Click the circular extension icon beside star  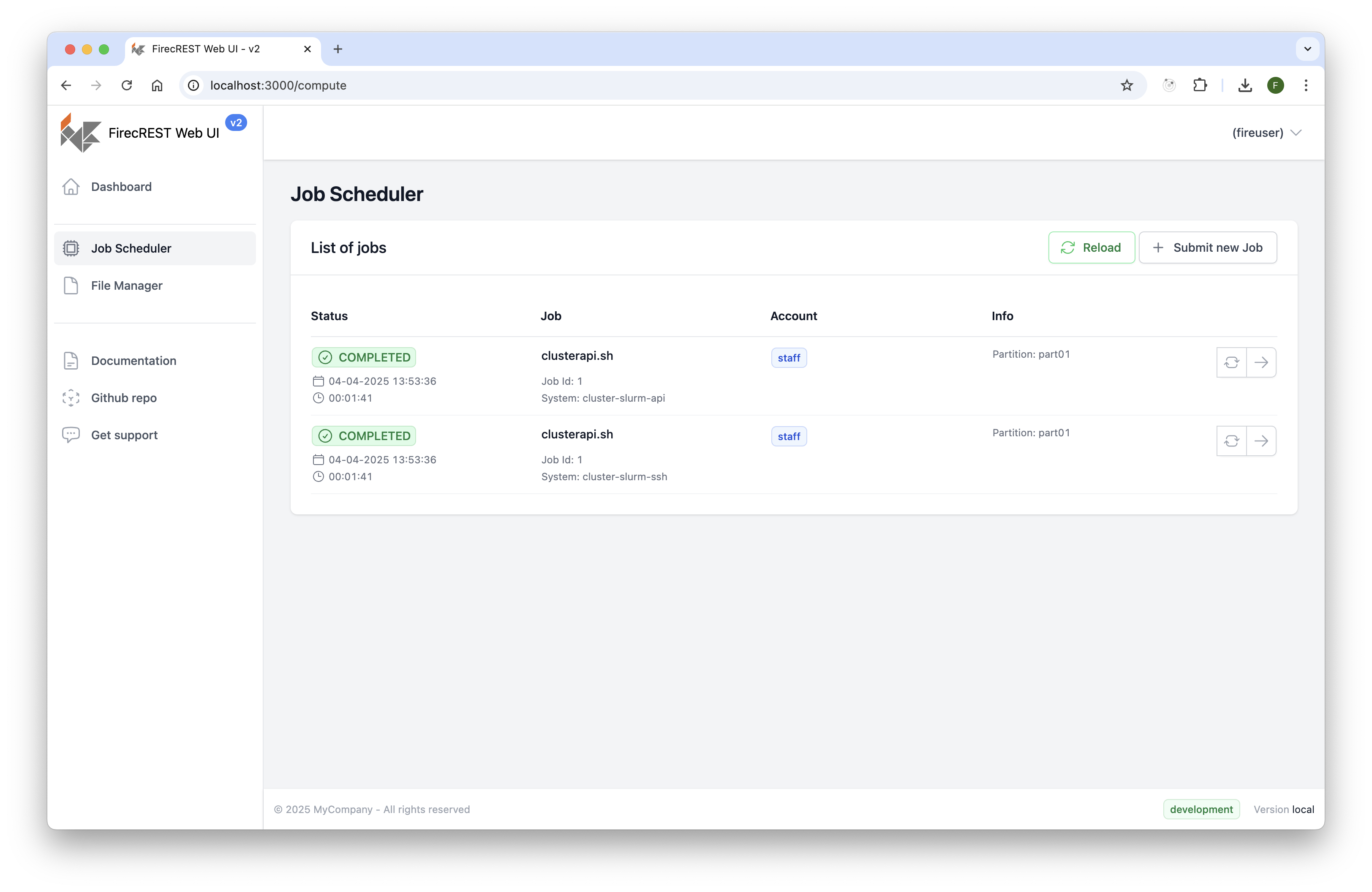click(x=1169, y=85)
